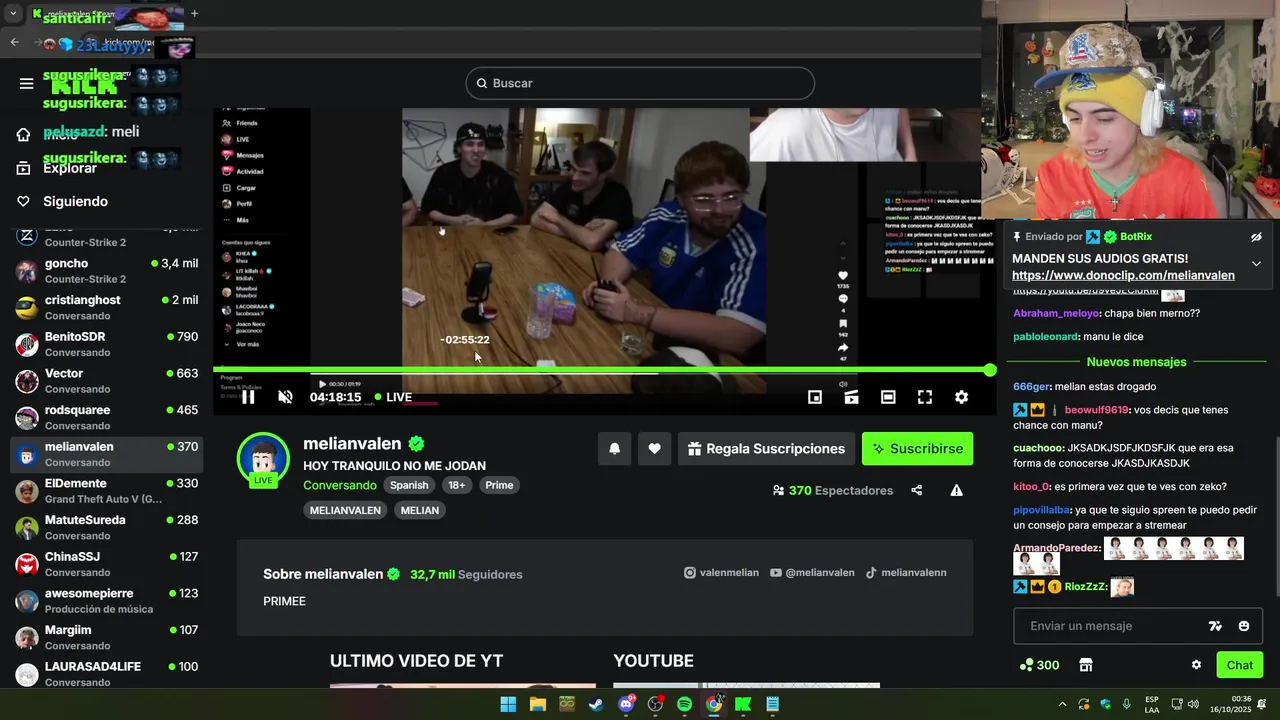1280x720 pixels.
Task: Follow melianvalen with the heart button
Action: tap(654, 449)
